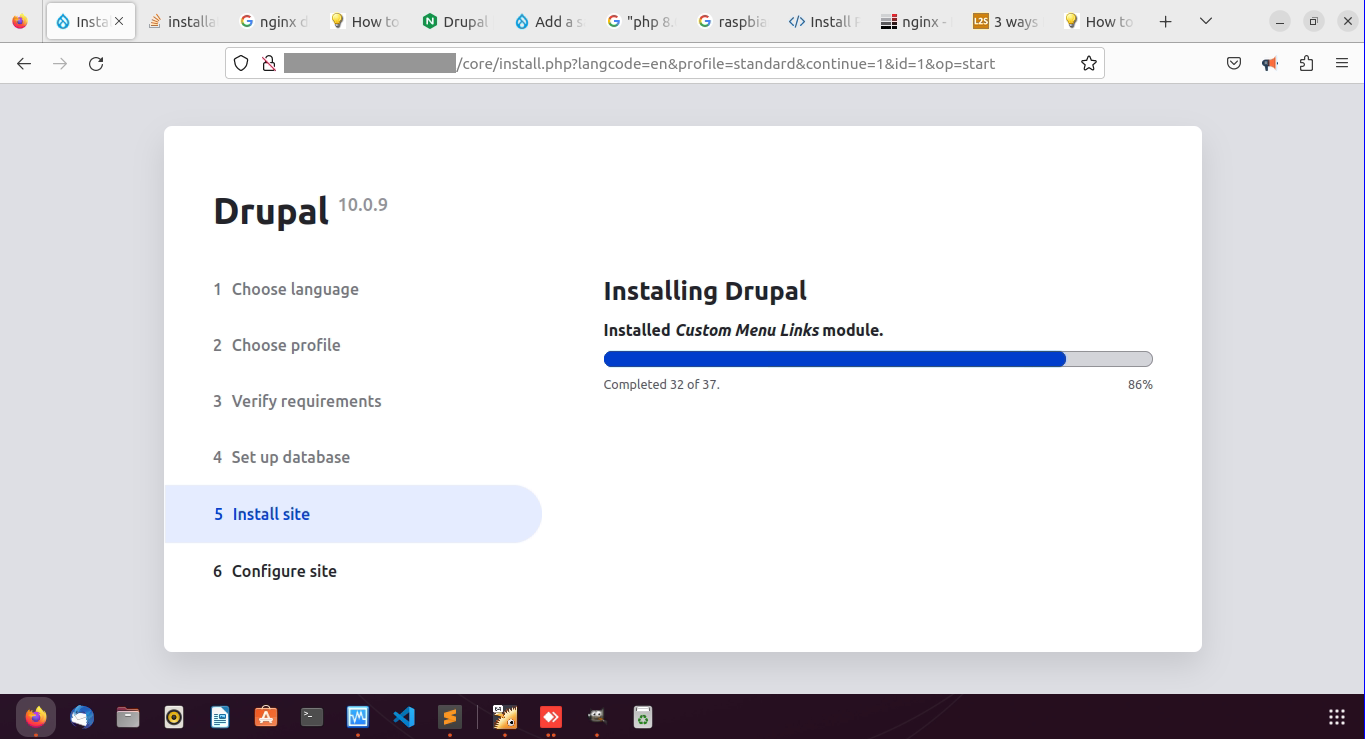Click the 'Choose profile' step

pos(286,345)
